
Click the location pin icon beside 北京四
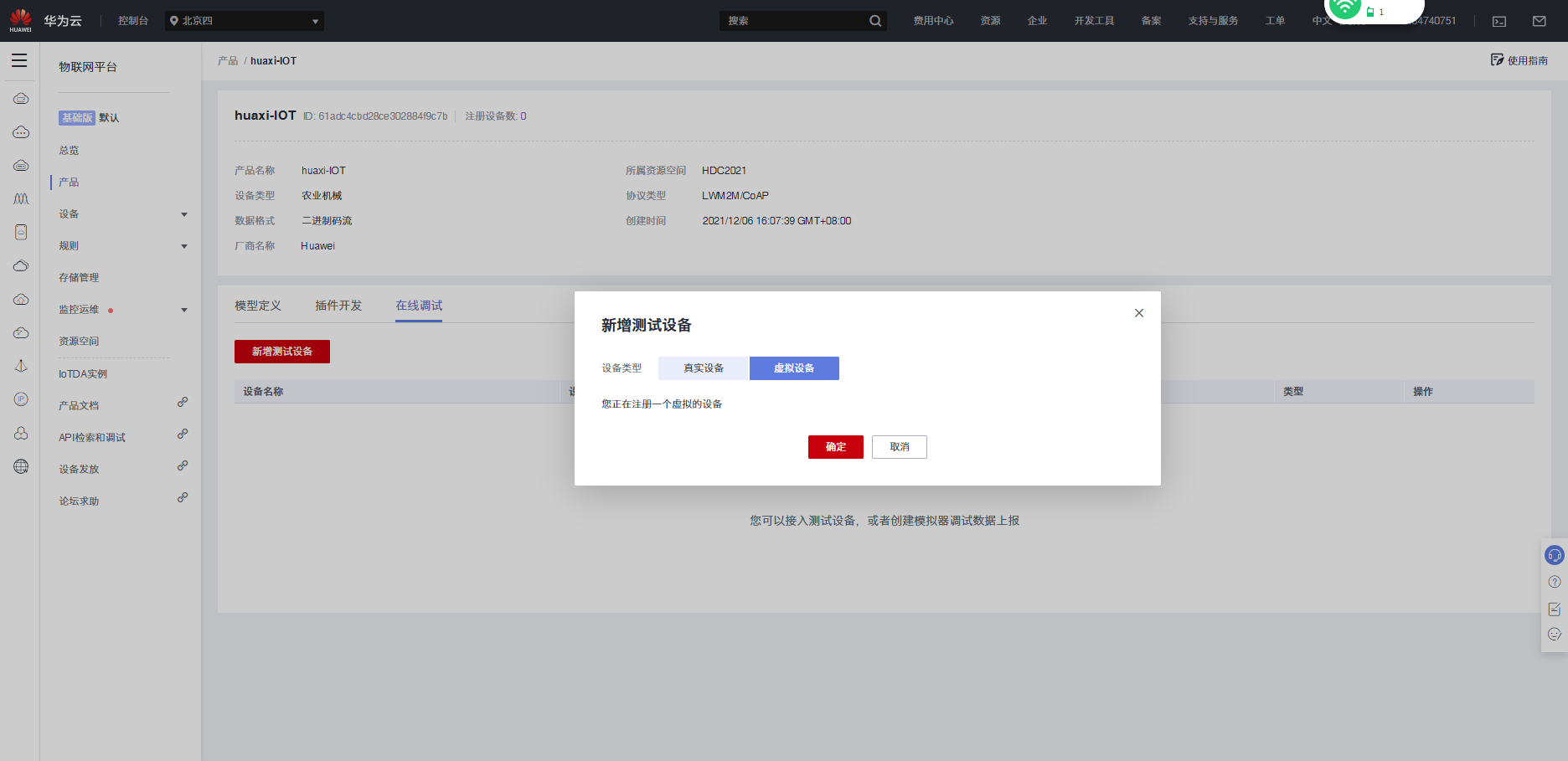click(174, 21)
